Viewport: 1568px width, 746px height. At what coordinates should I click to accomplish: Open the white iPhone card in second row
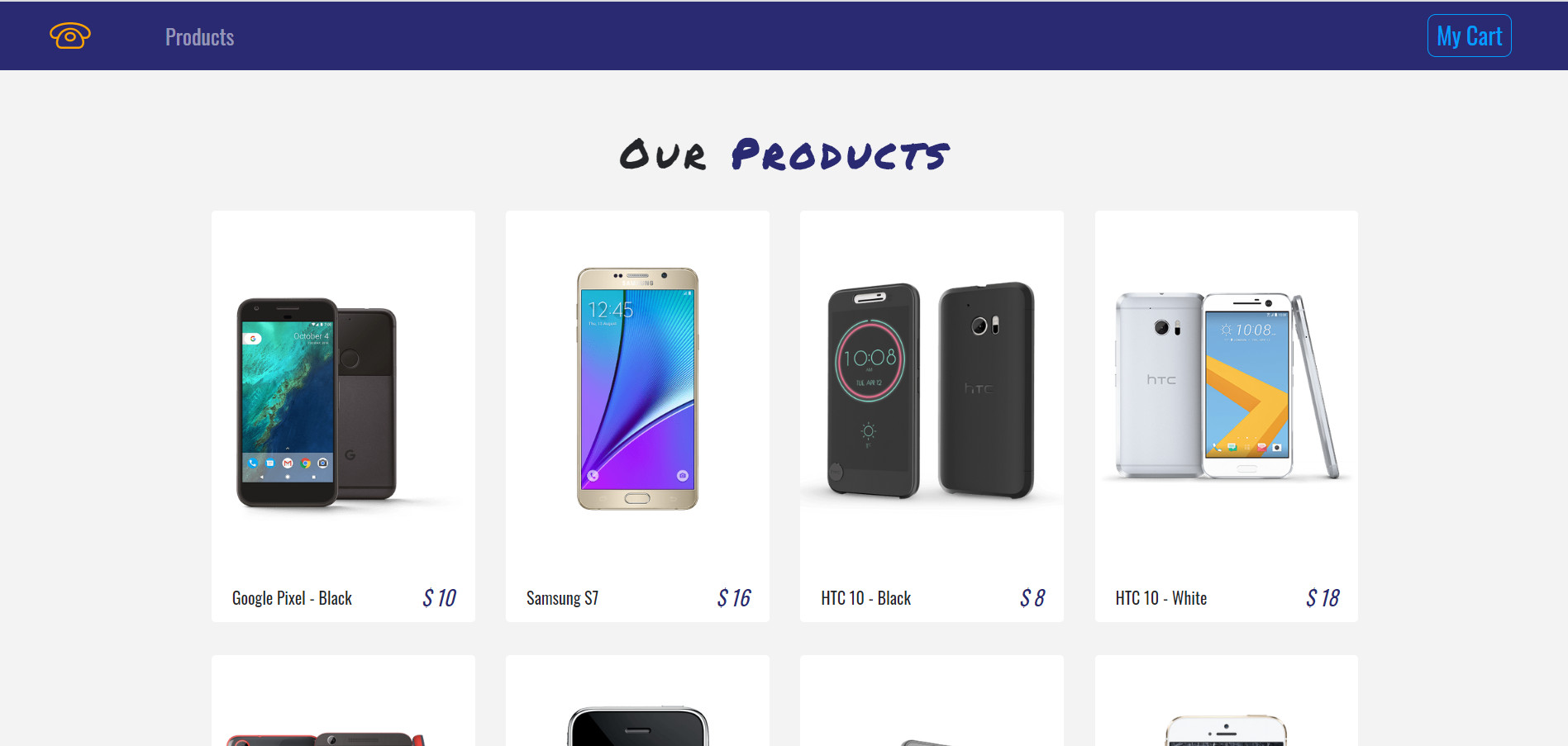(x=1226, y=701)
